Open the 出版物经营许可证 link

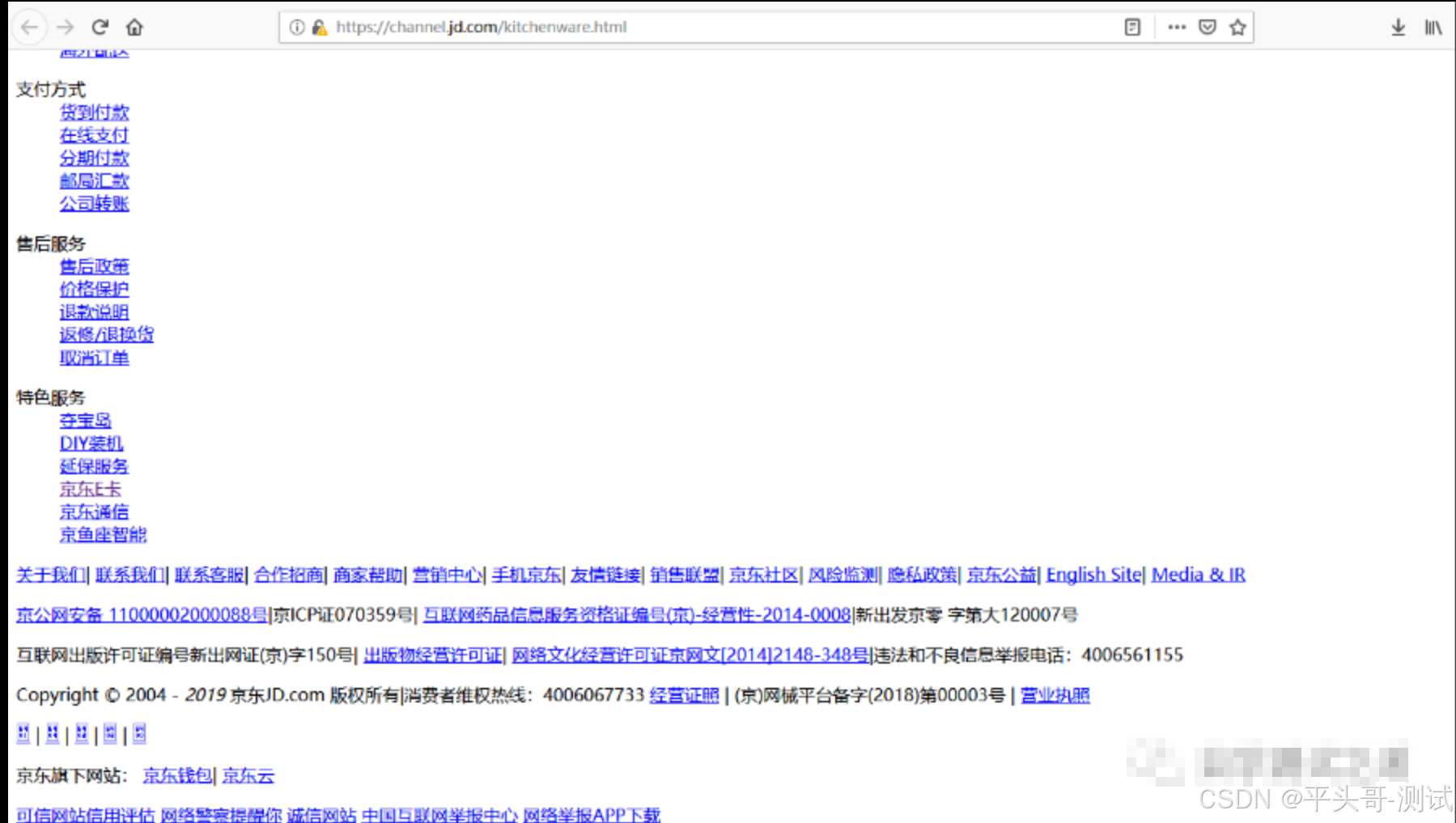[x=433, y=655]
